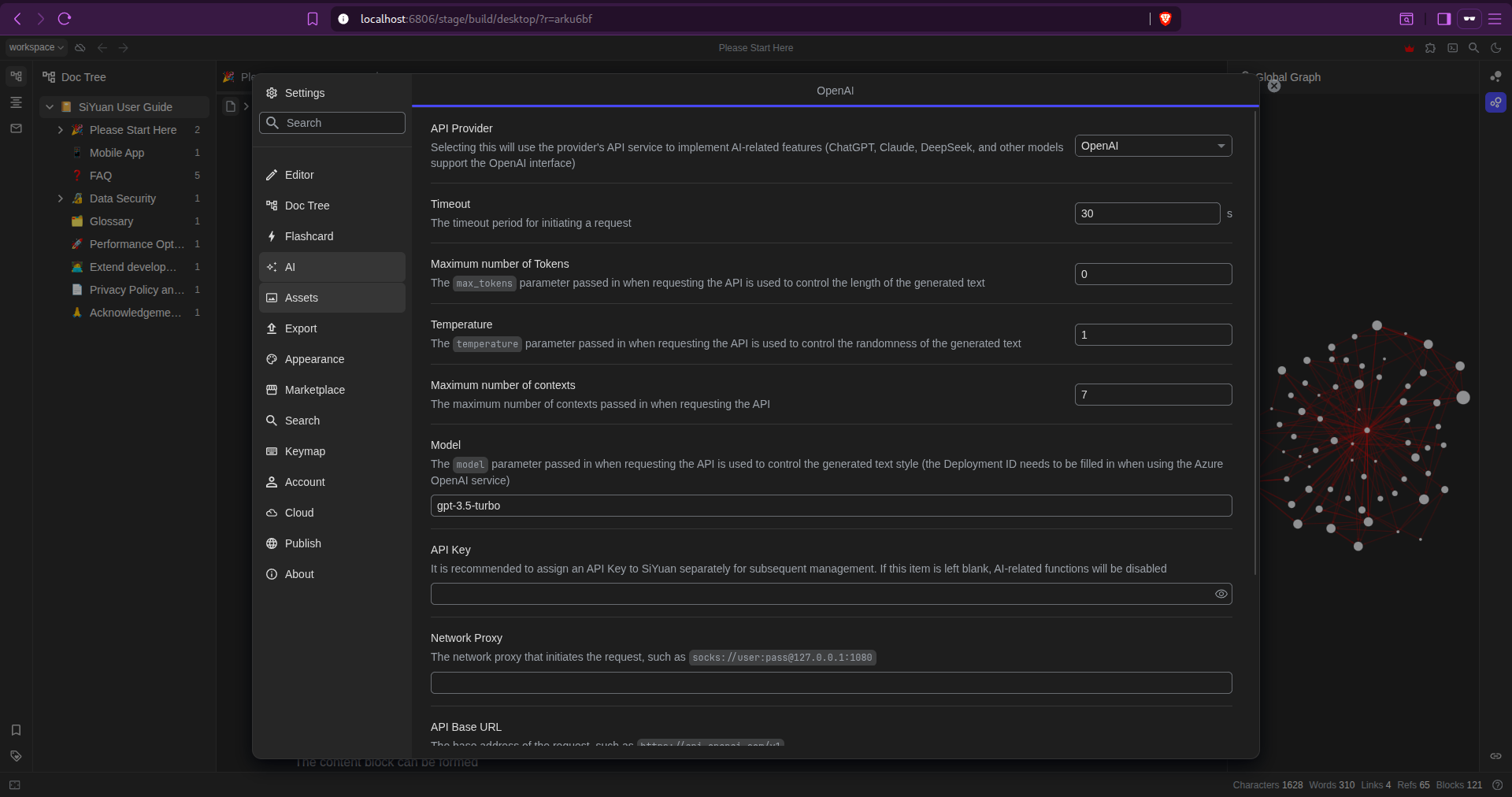Go to Cloud settings
The image size is (1512, 797).
pos(332,513)
